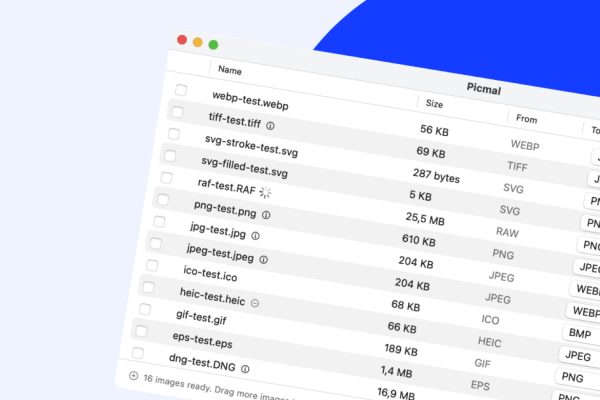Check the png-test.png checkbox
The height and width of the screenshot is (400, 600).
163,199
